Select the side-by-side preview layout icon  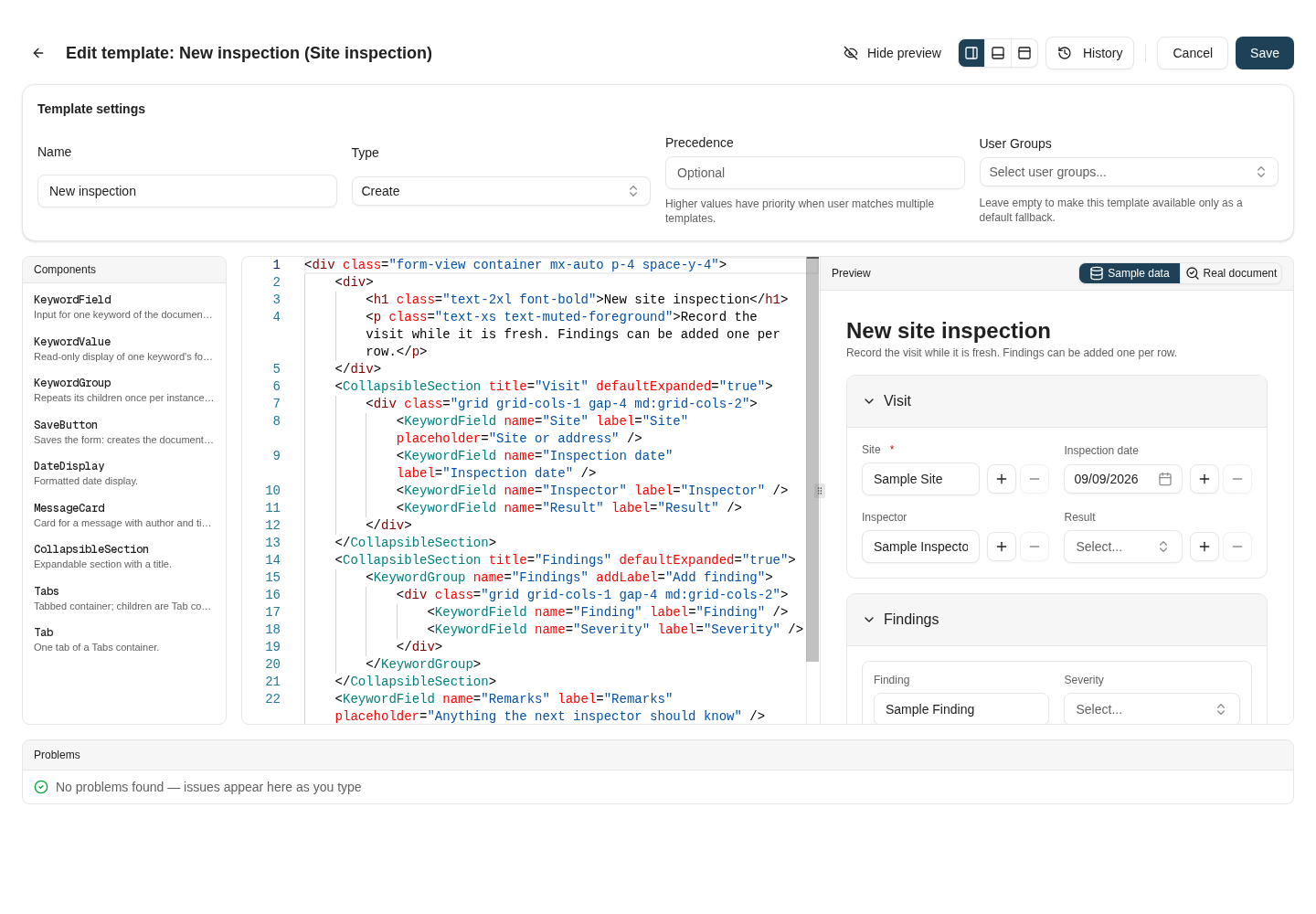pyautogui.click(x=971, y=53)
